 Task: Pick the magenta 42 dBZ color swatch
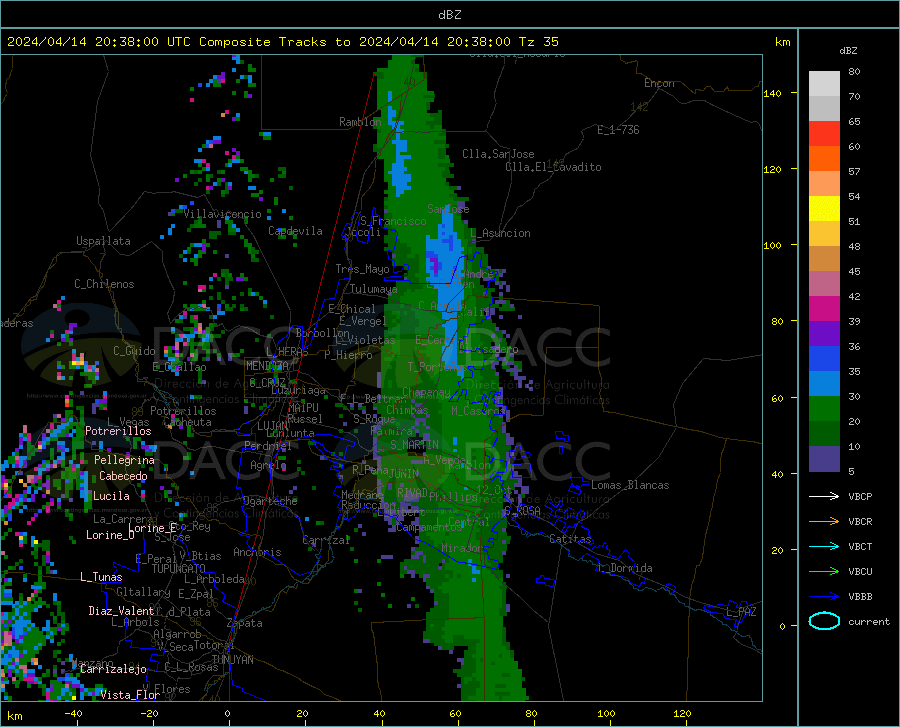(824, 309)
